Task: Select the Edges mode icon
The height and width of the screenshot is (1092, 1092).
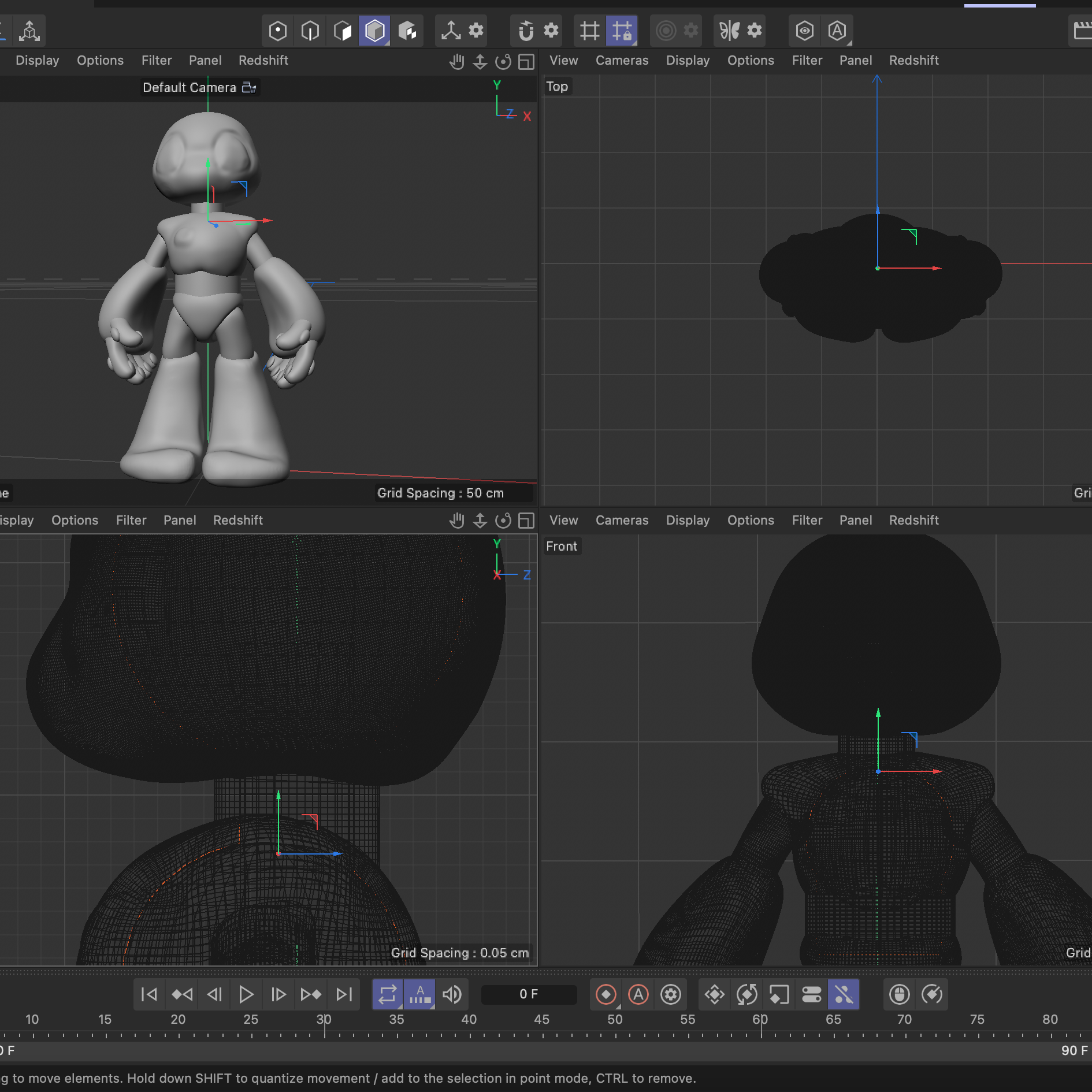Action: (x=310, y=31)
